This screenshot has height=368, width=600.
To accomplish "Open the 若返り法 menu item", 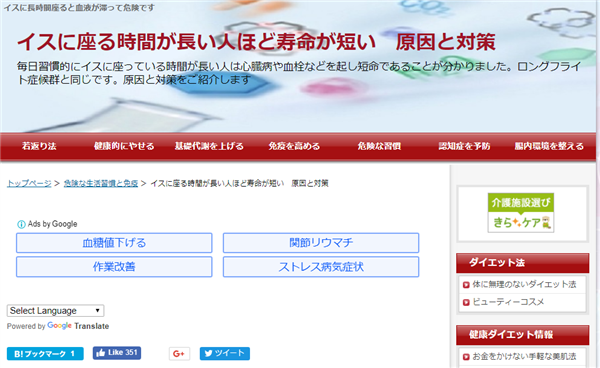I will (39, 146).
